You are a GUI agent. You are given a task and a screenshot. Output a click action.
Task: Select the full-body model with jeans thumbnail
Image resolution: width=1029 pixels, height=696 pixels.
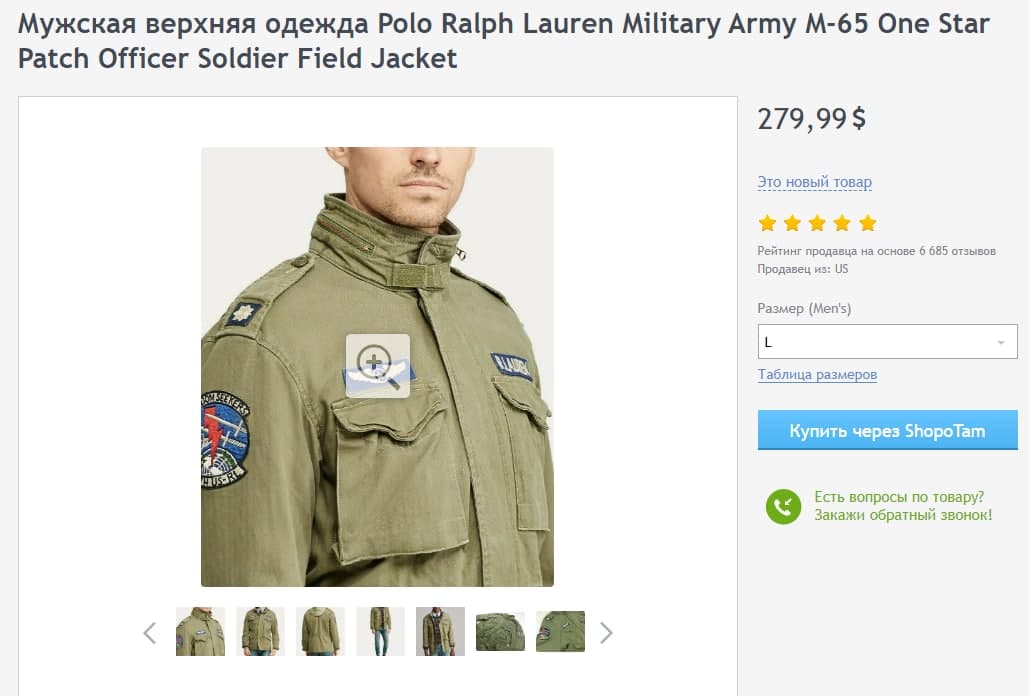click(x=380, y=632)
